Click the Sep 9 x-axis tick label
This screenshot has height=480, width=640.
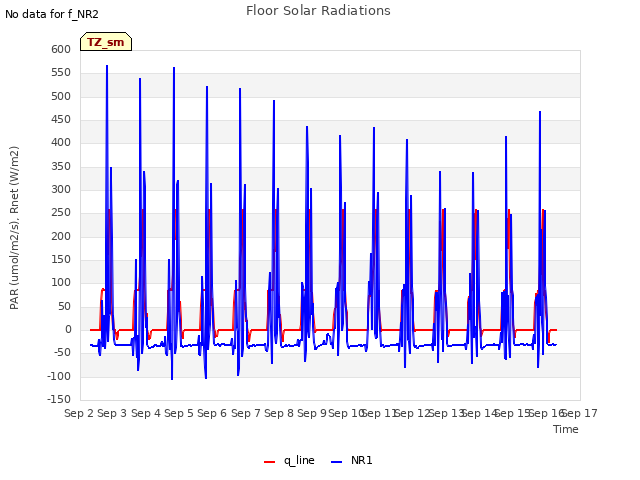[312, 413]
